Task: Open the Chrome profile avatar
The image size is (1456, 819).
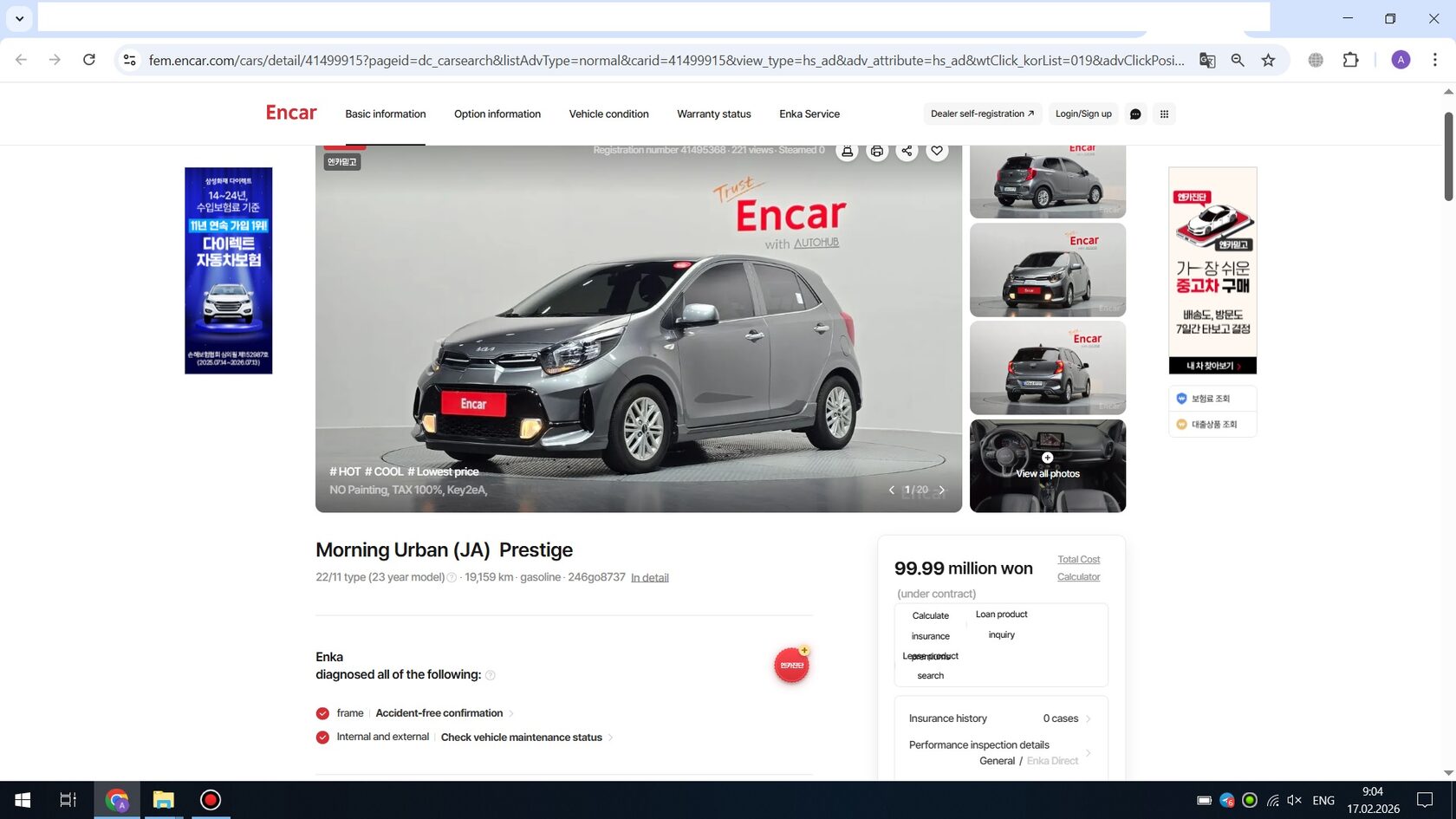Action: [x=1401, y=60]
